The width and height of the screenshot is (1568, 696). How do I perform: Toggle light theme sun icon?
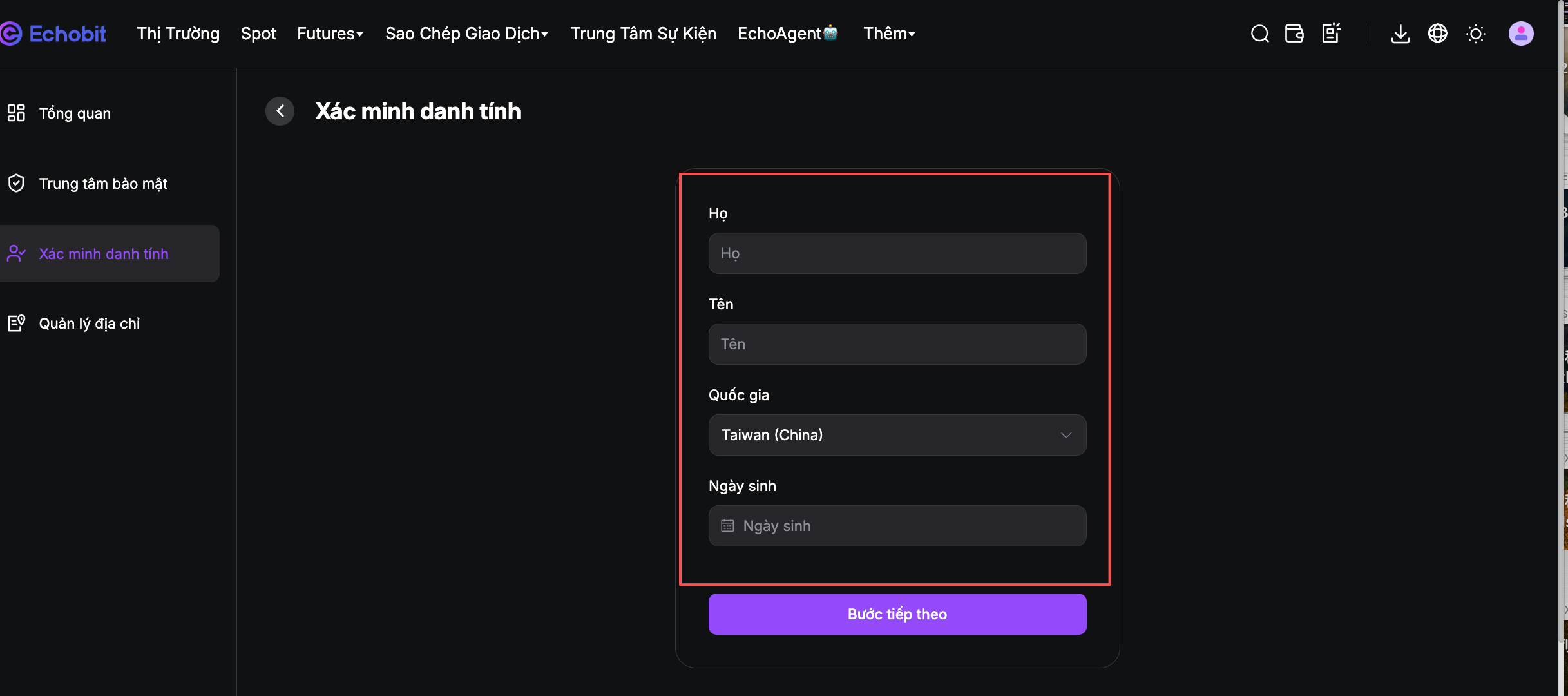[x=1475, y=34]
